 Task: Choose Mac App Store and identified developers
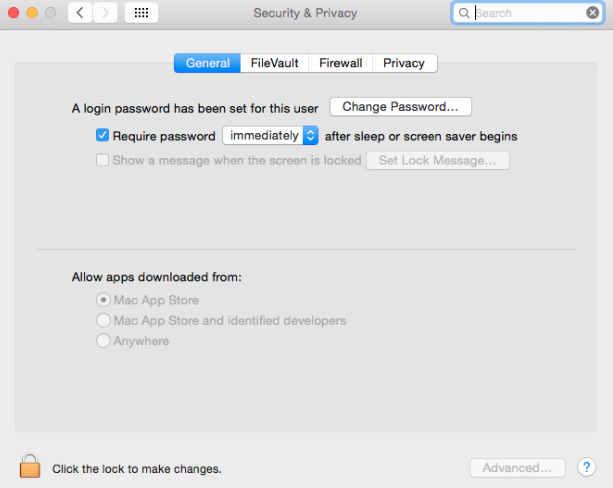(x=103, y=320)
